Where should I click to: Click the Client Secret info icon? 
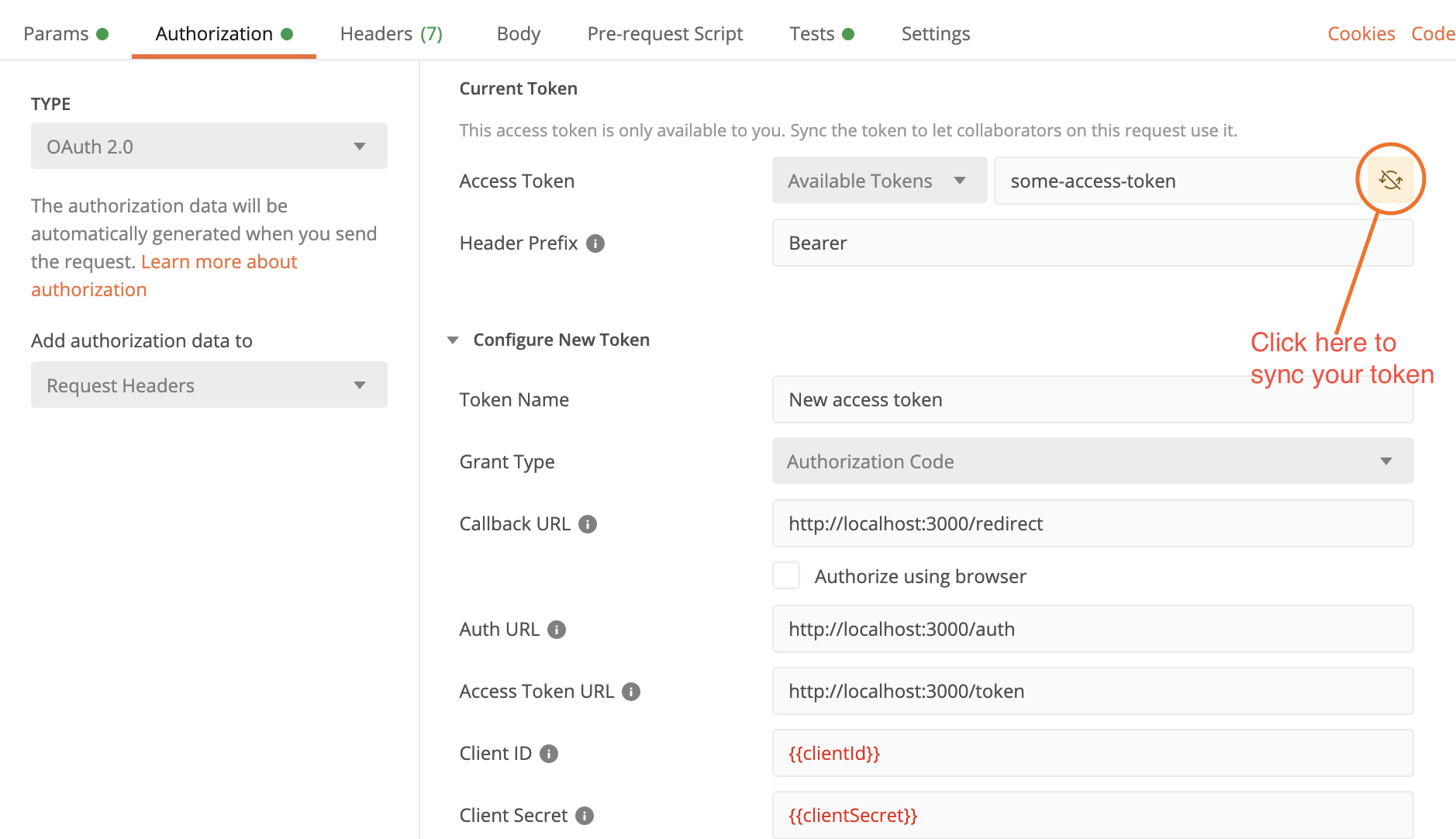click(585, 816)
